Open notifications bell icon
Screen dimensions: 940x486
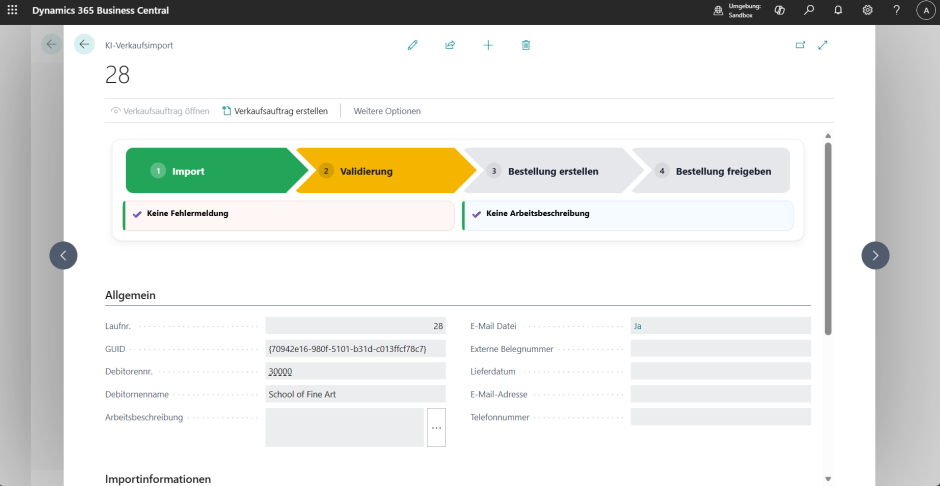[838, 10]
